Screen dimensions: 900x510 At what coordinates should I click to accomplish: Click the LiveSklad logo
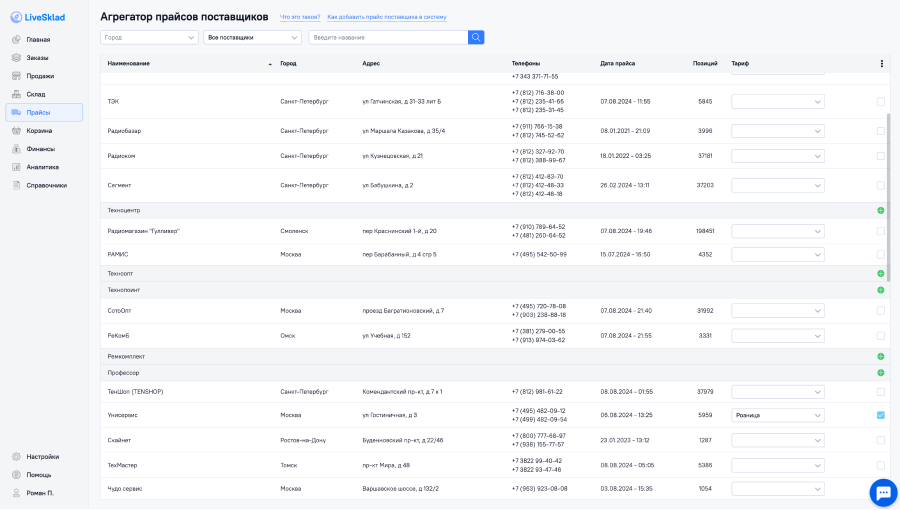click(37, 17)
